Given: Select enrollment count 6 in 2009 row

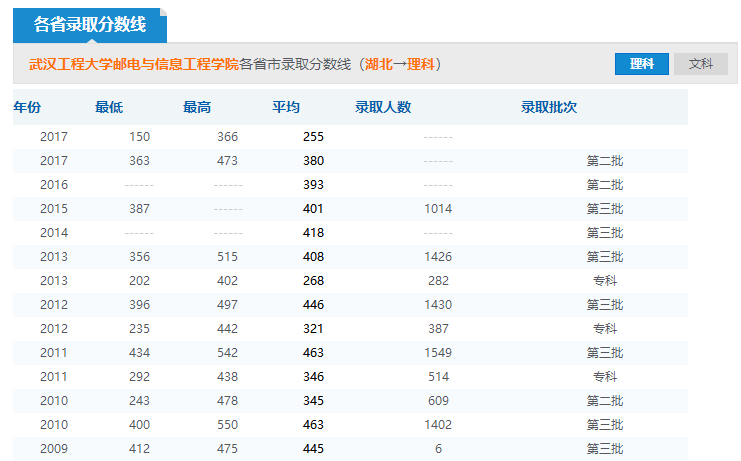Looking at the screenshot, I should [438, 449].
